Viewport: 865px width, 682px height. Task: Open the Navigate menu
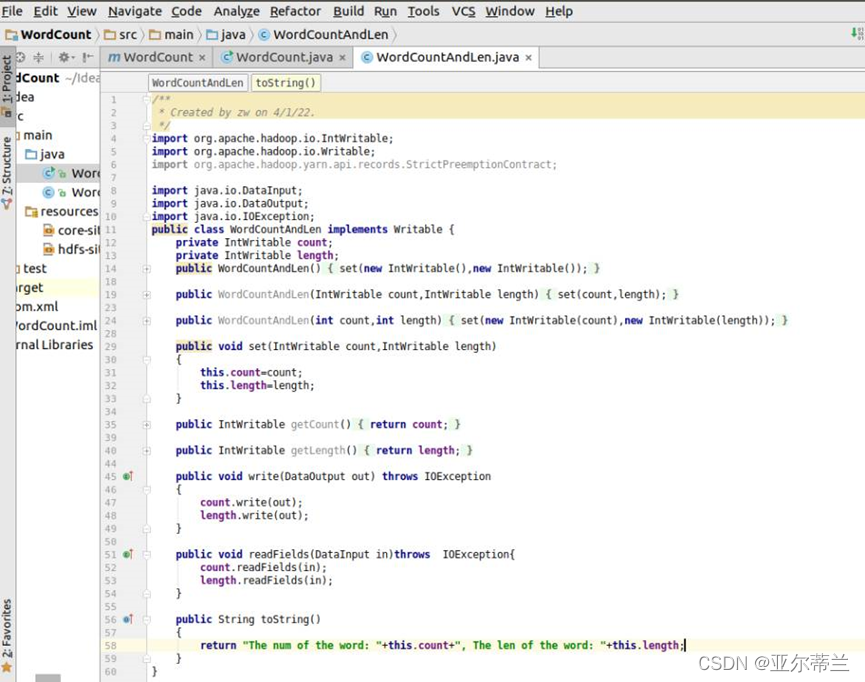[x=135, y=11]
